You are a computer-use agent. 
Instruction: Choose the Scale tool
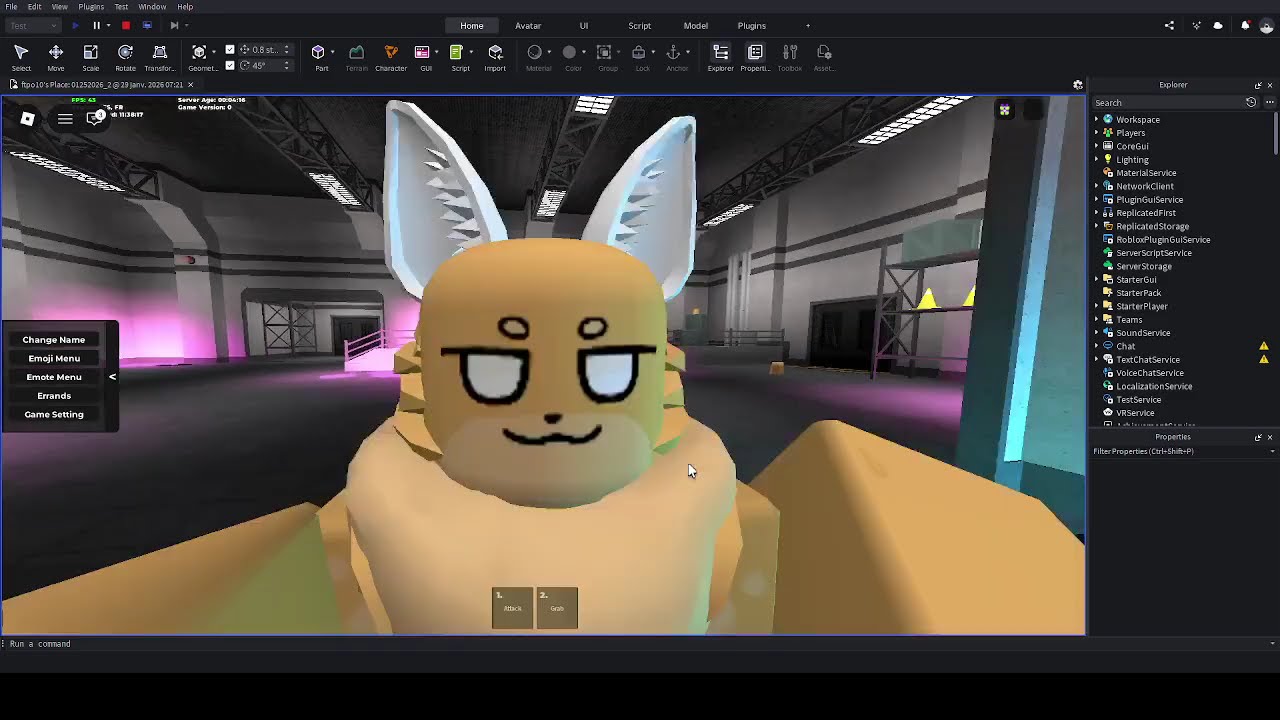click(x=90, y=57)
